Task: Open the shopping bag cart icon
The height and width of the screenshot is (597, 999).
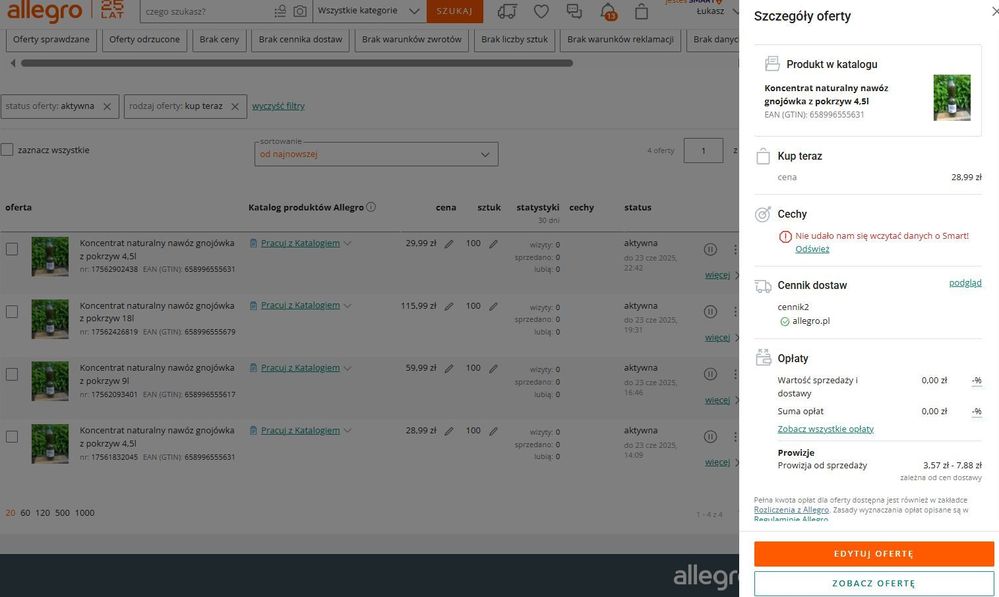Action: tap(642, 11)
